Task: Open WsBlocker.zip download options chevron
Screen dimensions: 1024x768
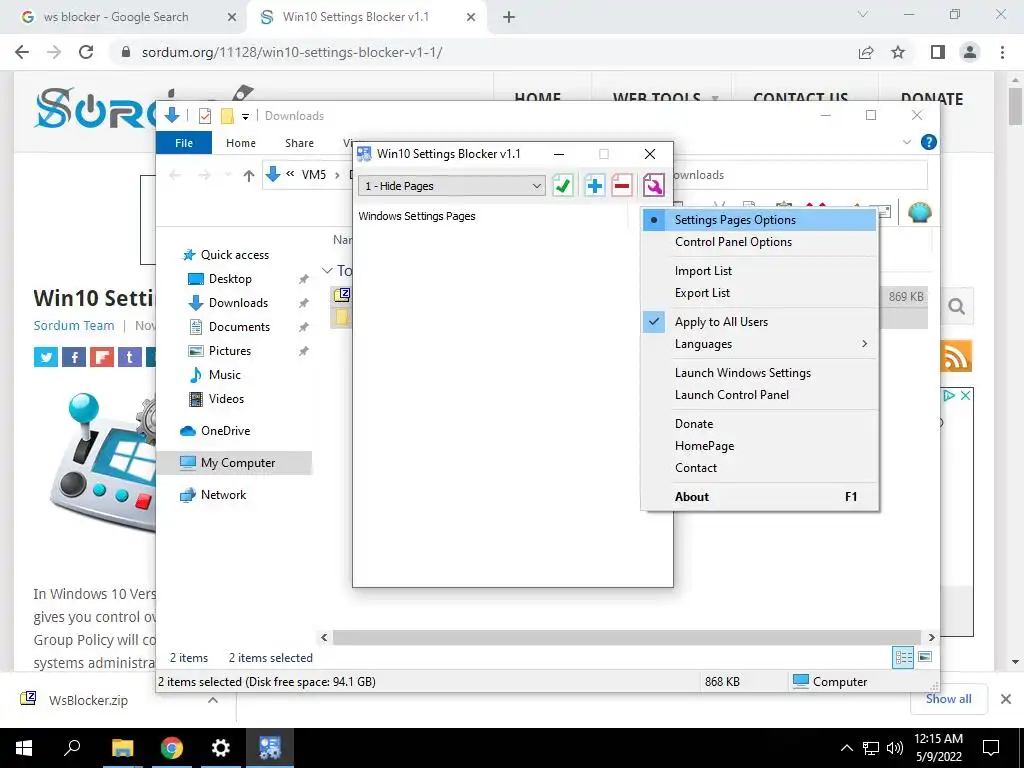Action: coord(213,700)
